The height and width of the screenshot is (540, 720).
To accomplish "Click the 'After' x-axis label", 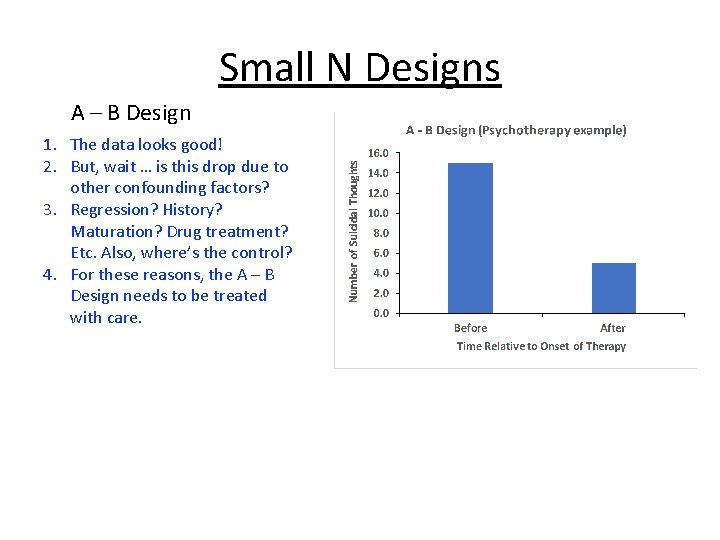I will point(613,328).
